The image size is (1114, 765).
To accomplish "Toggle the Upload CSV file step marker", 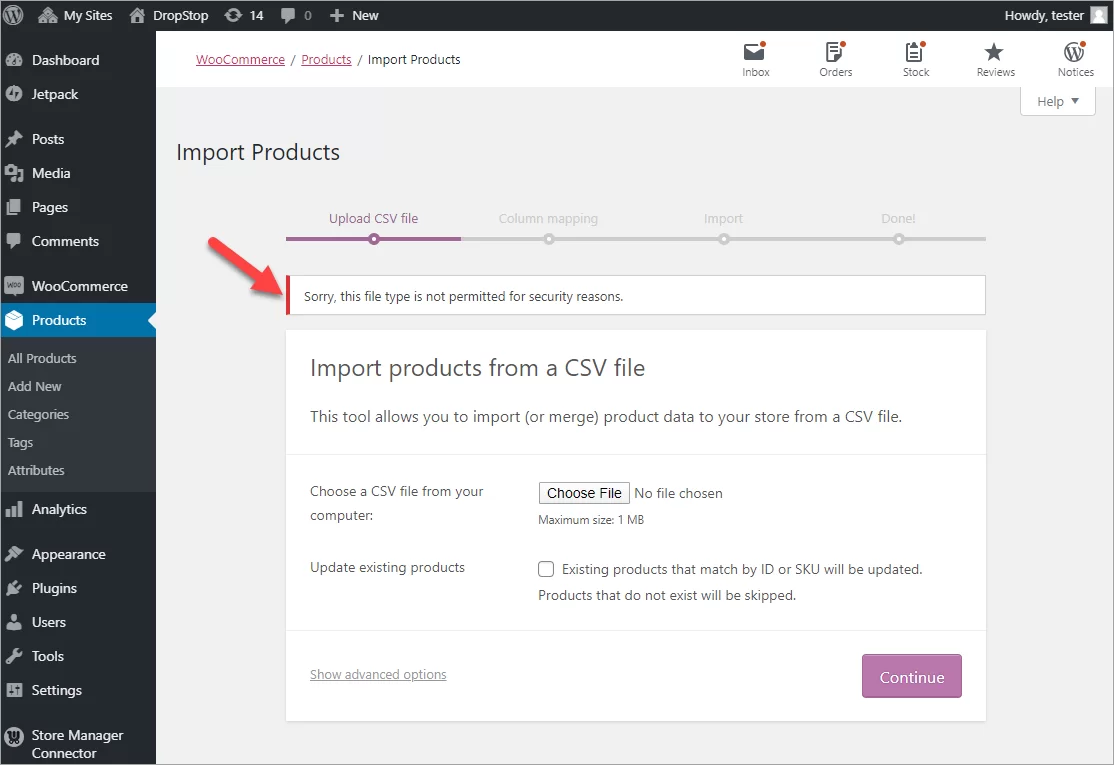I will coord(373,239).
